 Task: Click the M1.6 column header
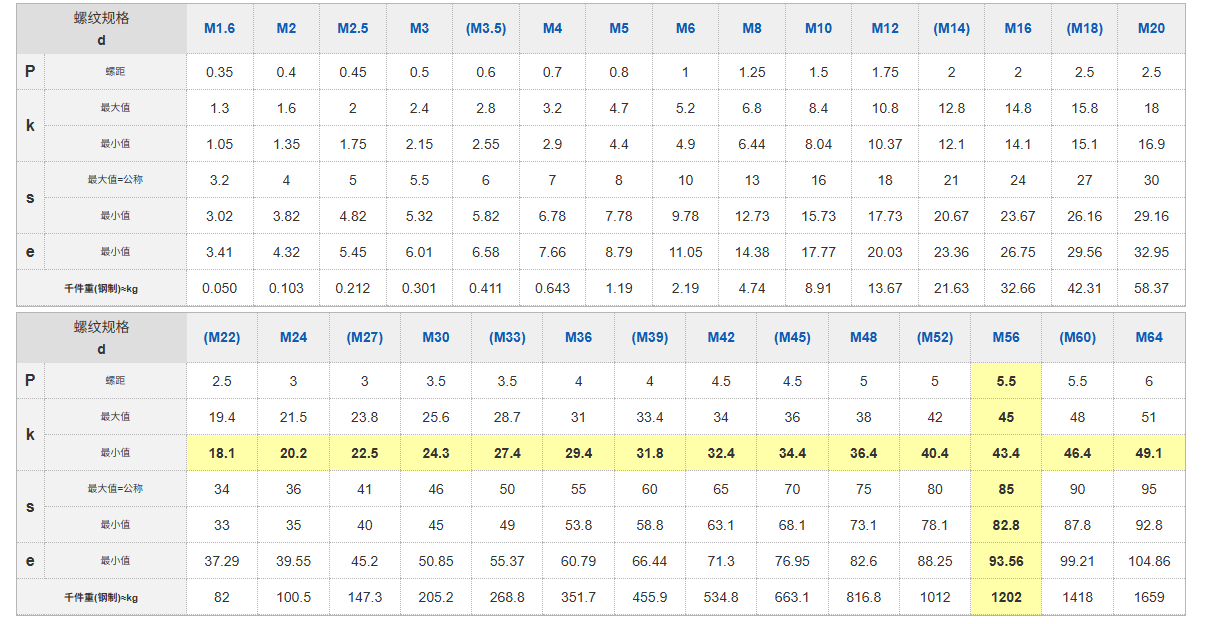click(219, 28)
